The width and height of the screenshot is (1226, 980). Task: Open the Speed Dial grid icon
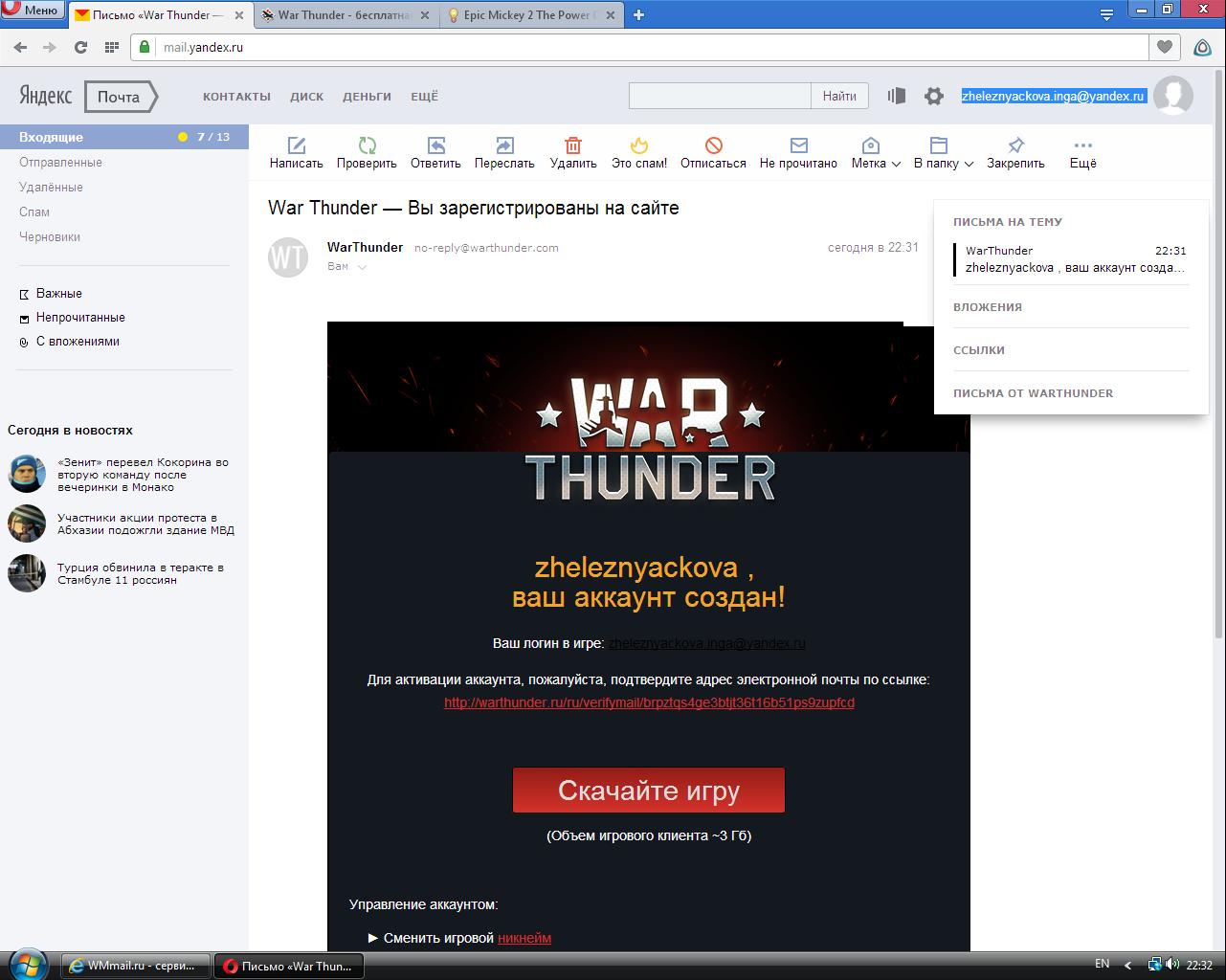coord(111,47)
